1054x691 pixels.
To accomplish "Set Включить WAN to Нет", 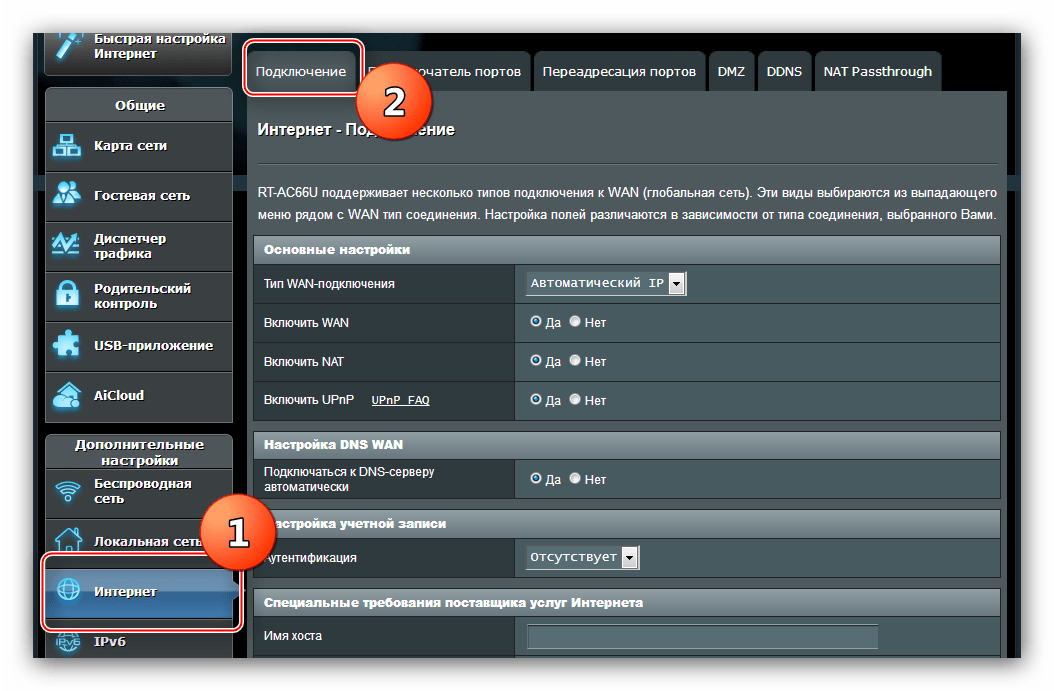I will point(575,321).
